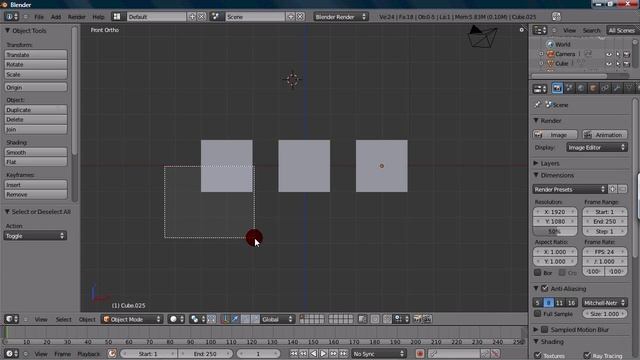Click the 50% resolution slider
Image resolution: width=640 pixels, height=360 pixels.
pos(555,231)
